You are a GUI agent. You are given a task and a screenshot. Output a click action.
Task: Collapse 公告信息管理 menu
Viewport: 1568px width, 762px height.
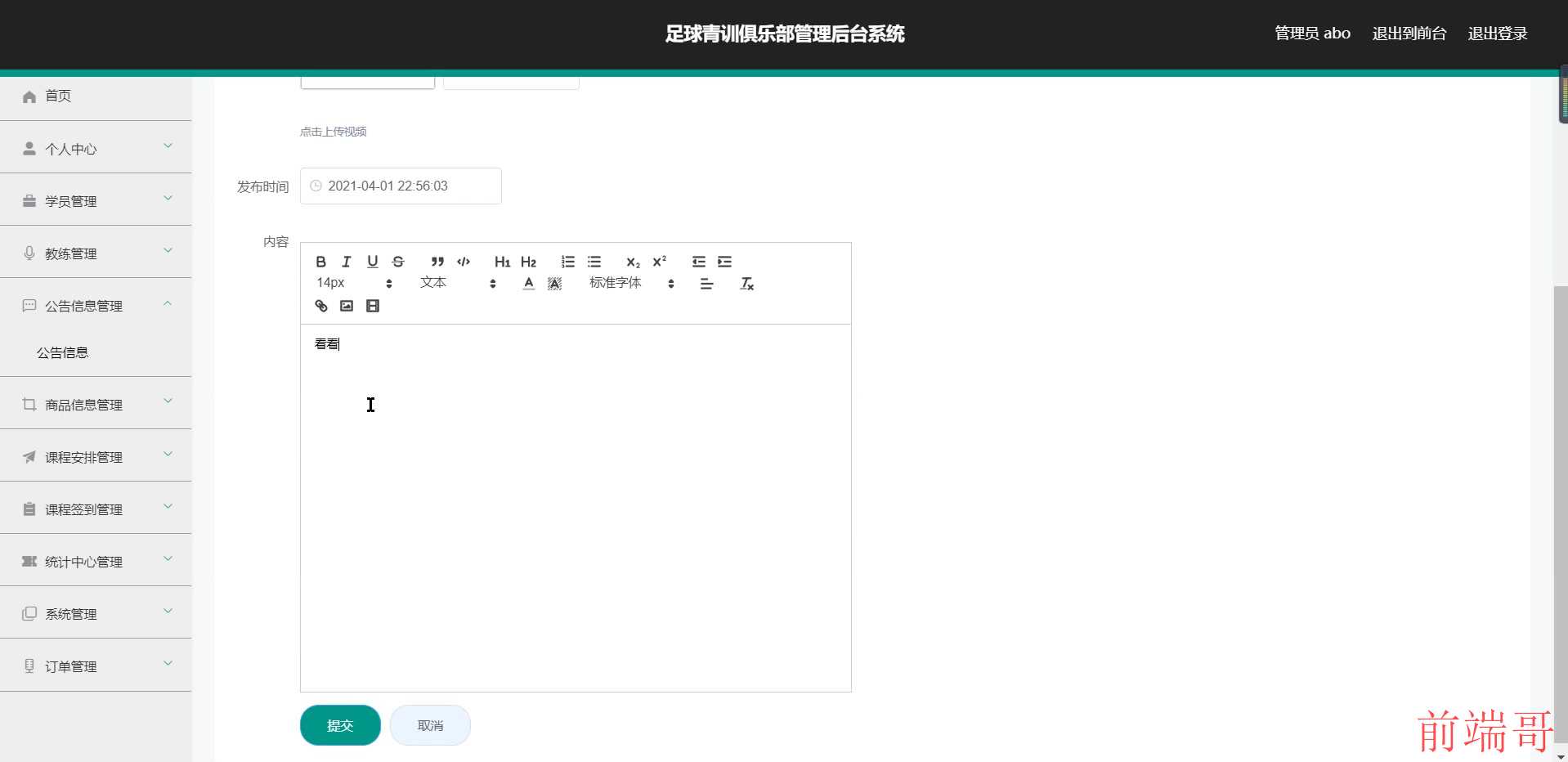click(96, 305)
